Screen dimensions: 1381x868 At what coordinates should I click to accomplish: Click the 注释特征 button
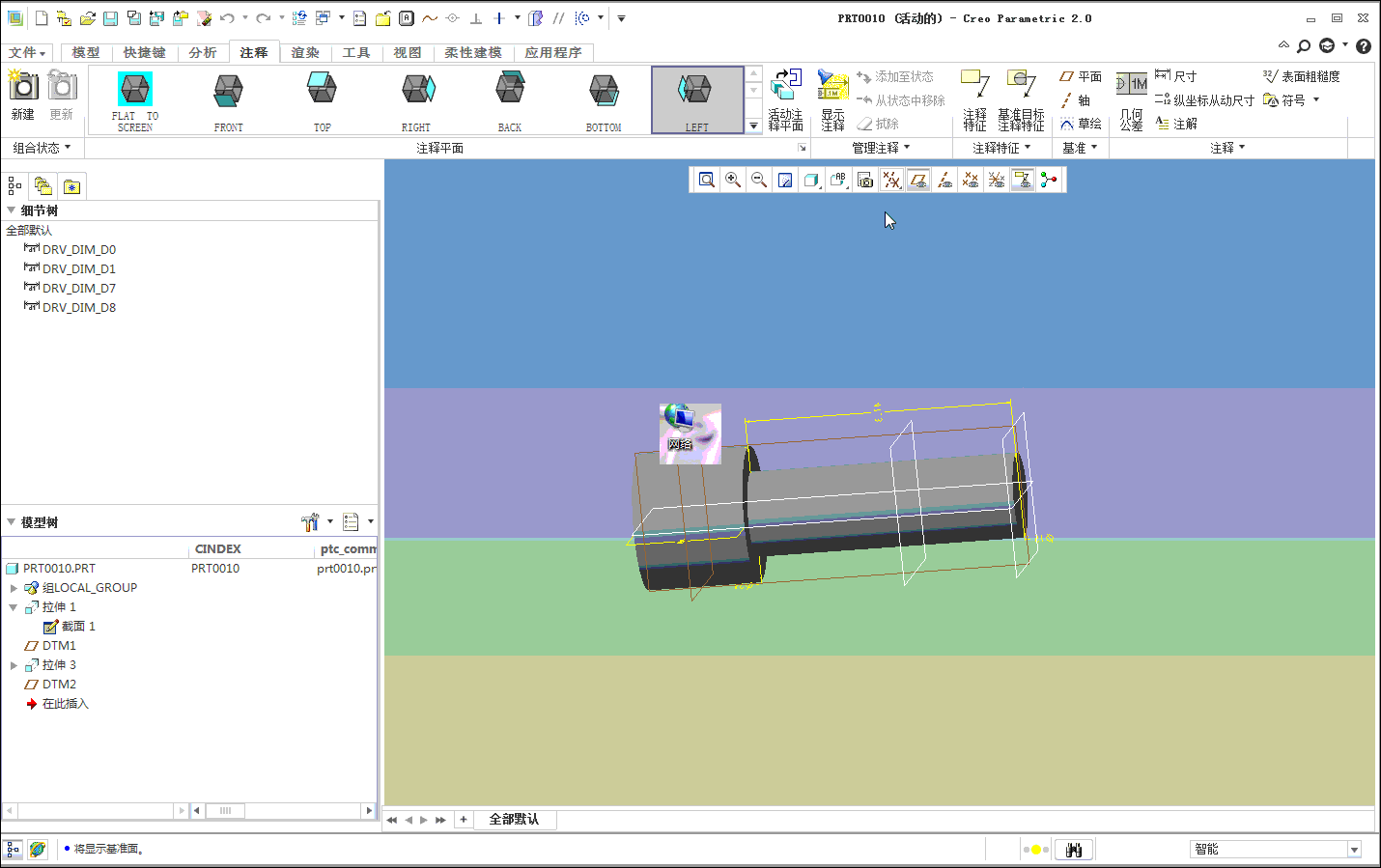point(975,99)
